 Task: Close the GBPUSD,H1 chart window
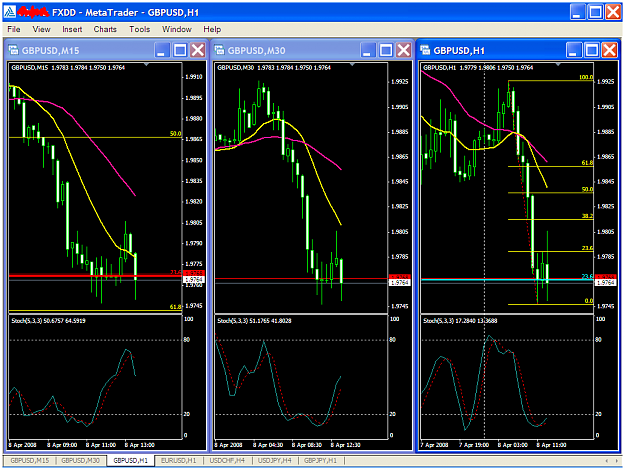pos(610,50)
